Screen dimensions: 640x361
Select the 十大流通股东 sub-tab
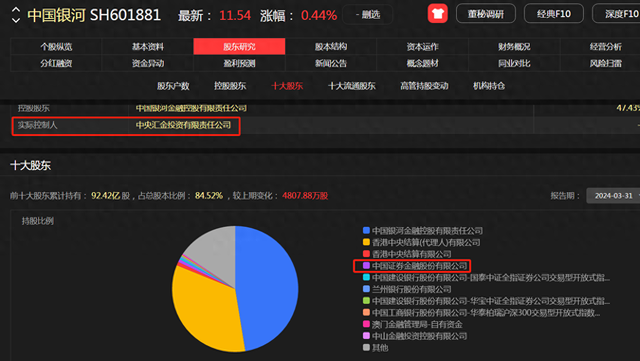pos(351,86)
